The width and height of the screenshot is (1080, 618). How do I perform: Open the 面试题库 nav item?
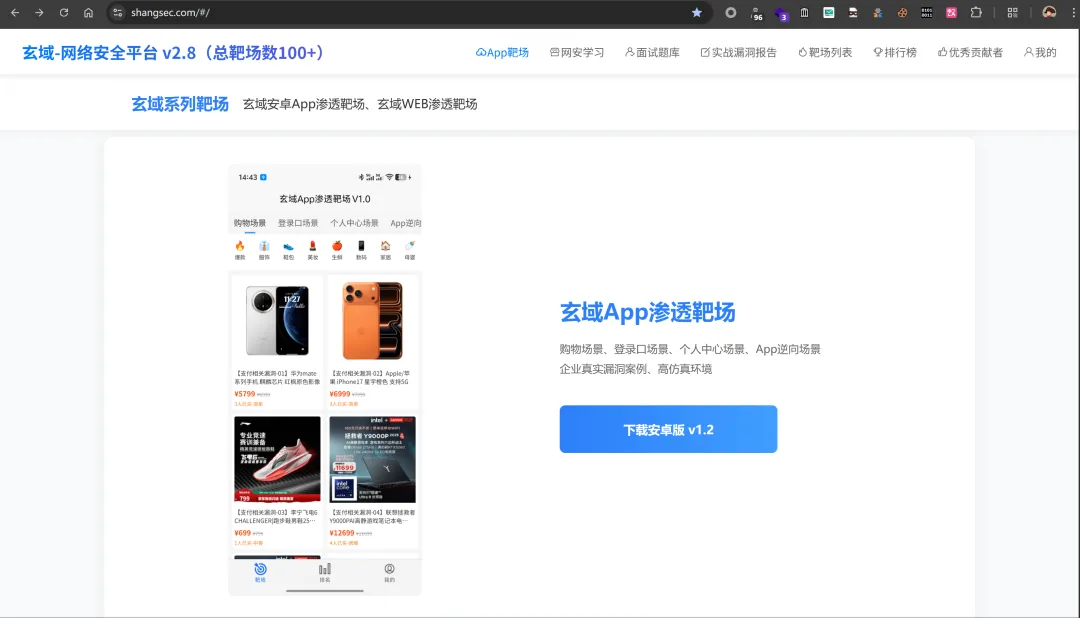point(652,52)
